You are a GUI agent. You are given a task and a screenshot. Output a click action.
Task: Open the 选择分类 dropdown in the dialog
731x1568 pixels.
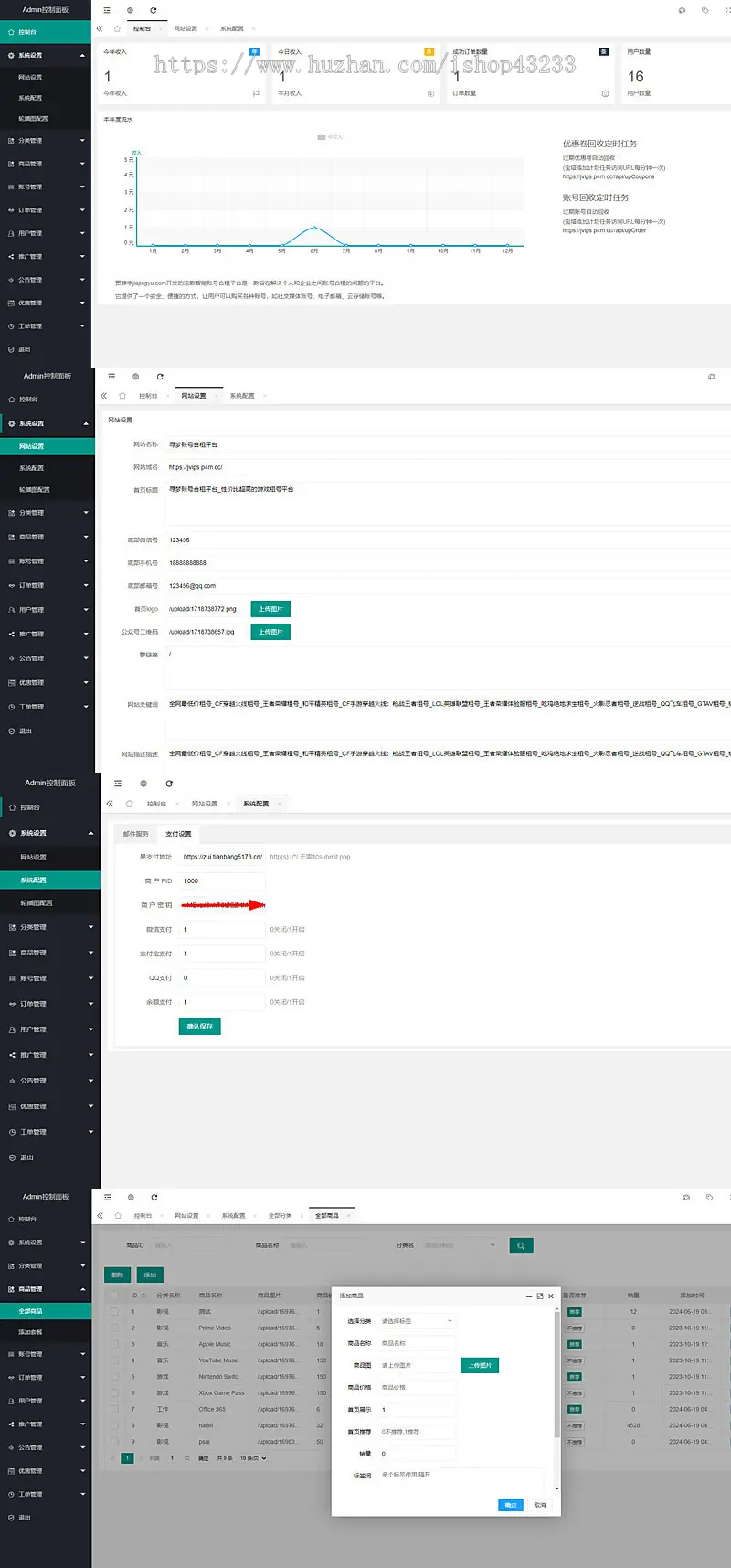[x=416, y=1321]
